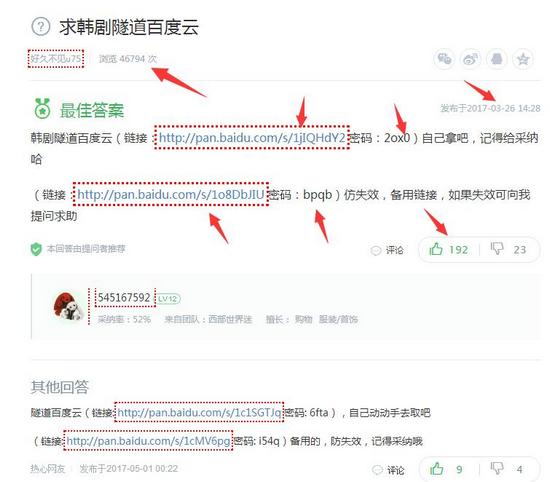Open comments on the other answer
Viewport: 550px width, 482px height.
pyautogui.click(x=388, y=470)
